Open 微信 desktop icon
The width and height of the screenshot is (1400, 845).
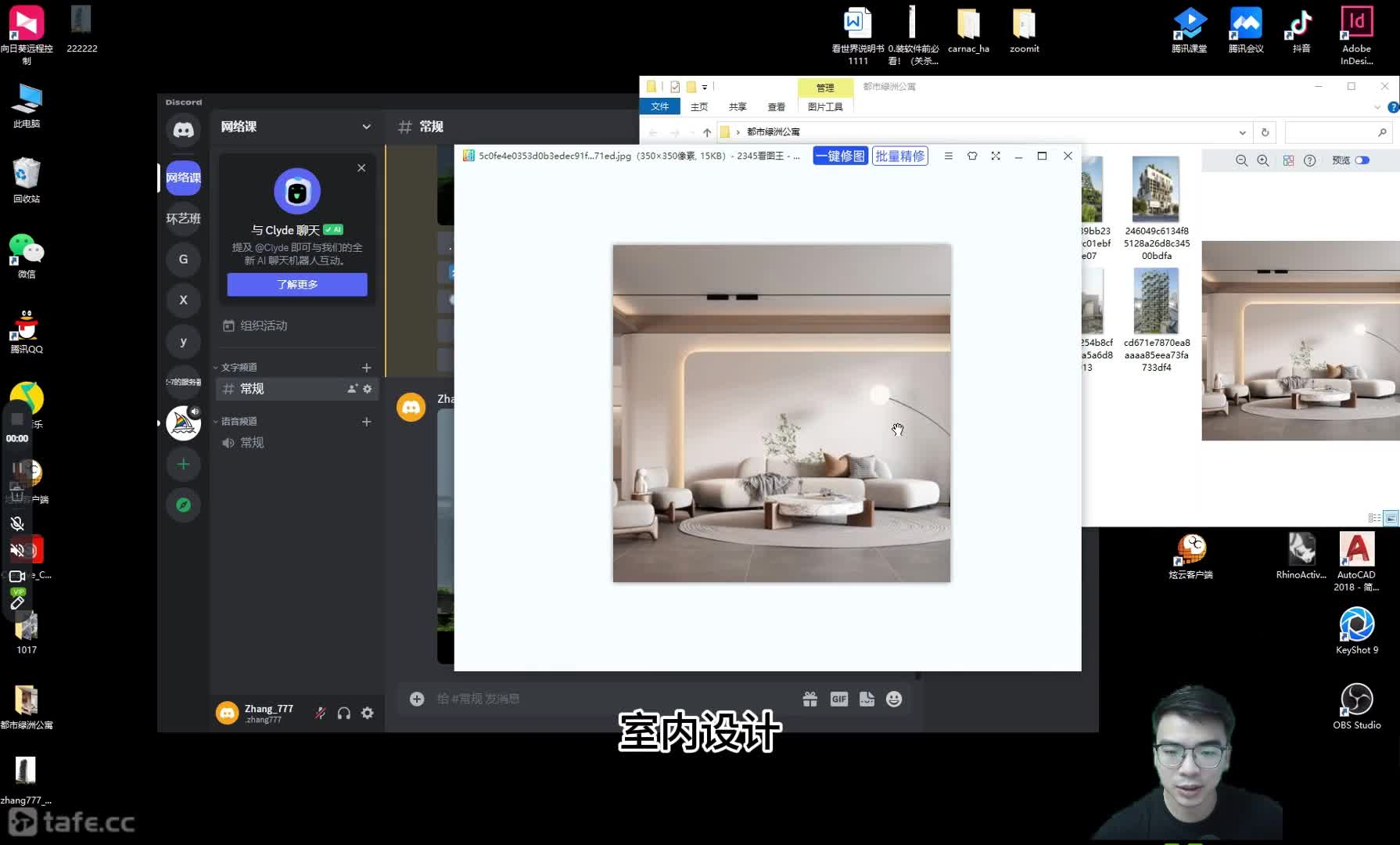coord(27,255)
